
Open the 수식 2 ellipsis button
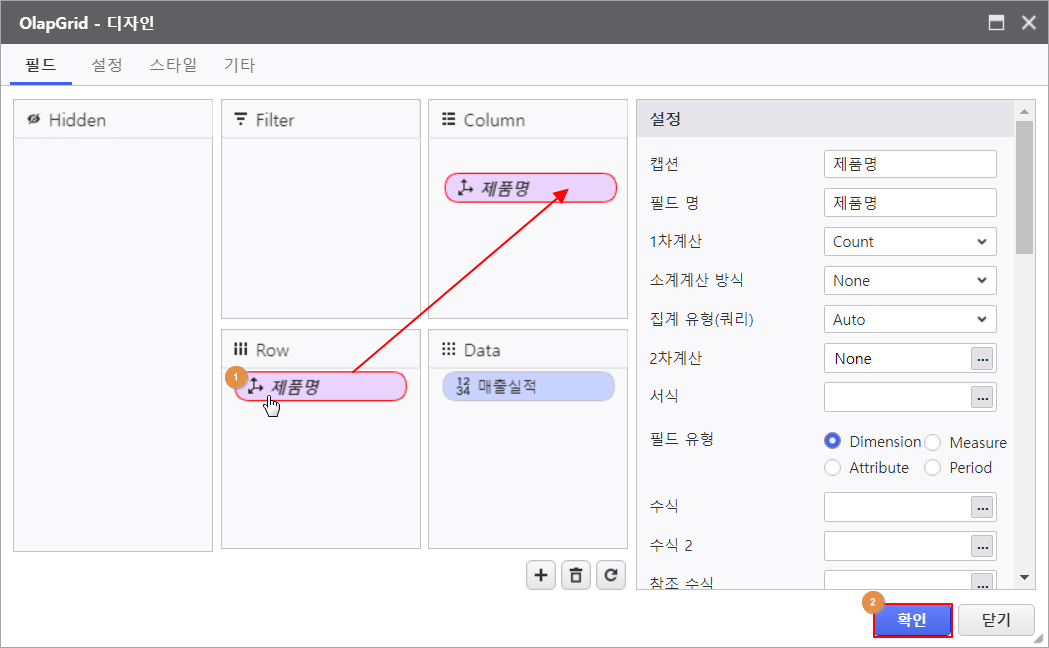(x=982, y=547)
